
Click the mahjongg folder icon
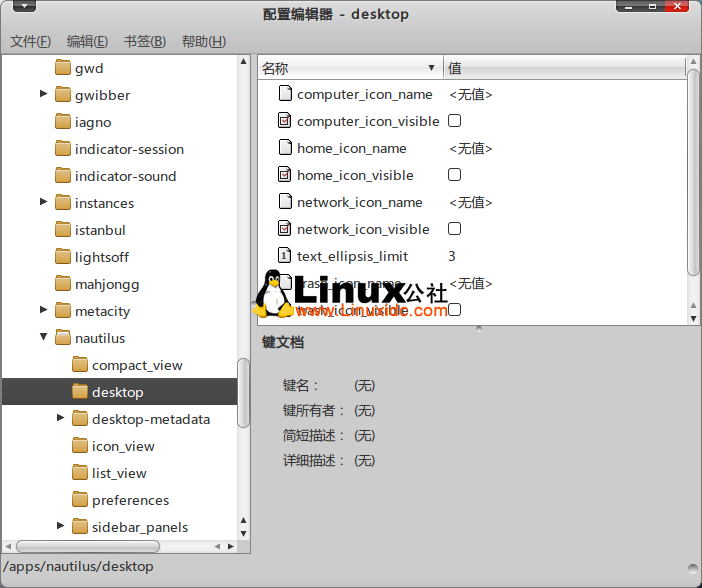click(x=63, y=284)
